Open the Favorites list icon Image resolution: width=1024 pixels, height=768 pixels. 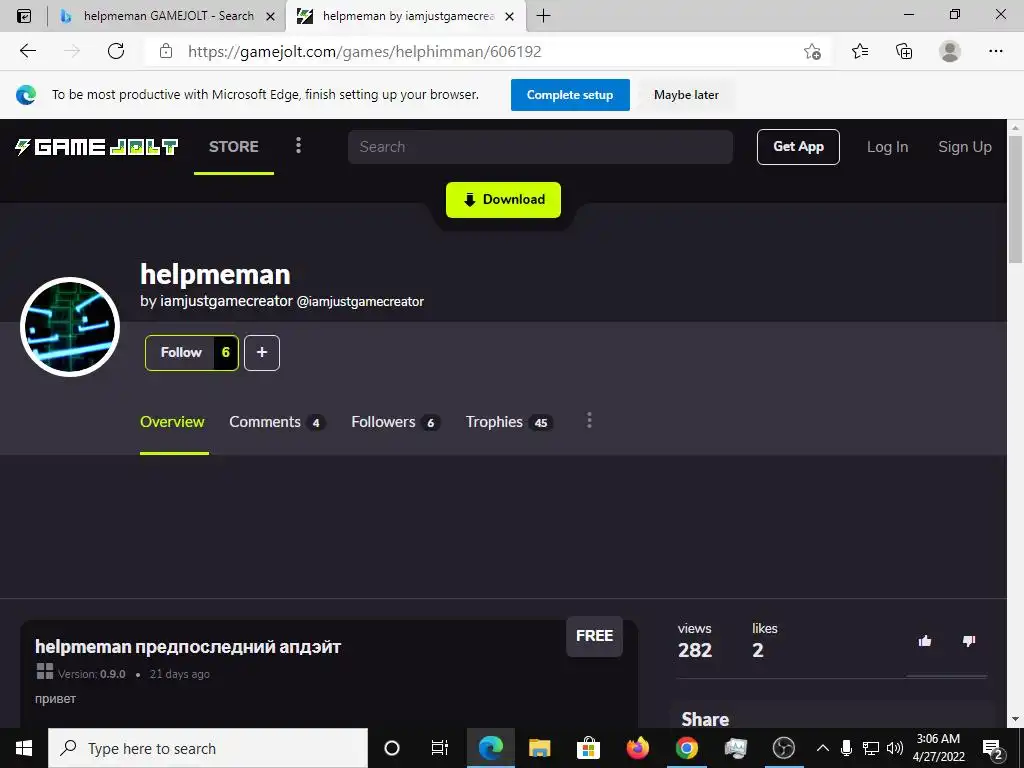tap(860, 51)
